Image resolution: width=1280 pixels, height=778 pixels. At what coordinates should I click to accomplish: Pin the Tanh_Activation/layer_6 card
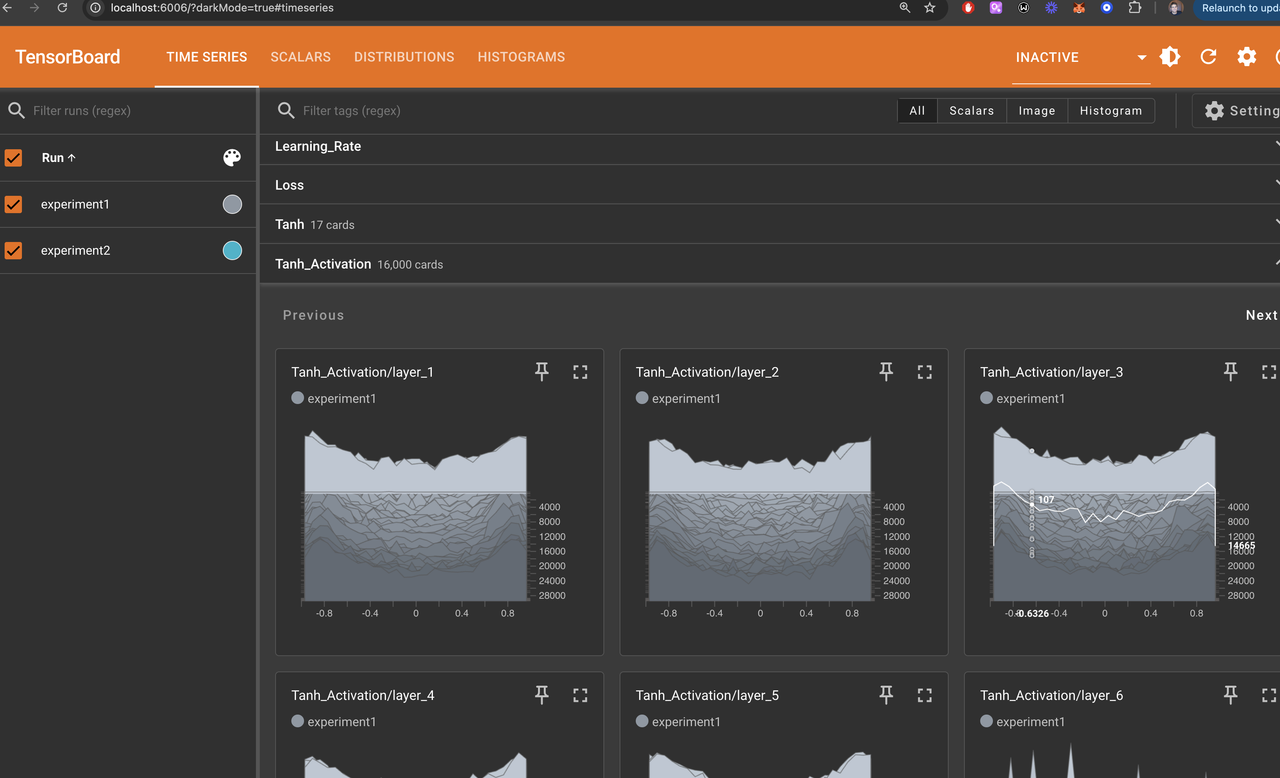(1231, 695)
